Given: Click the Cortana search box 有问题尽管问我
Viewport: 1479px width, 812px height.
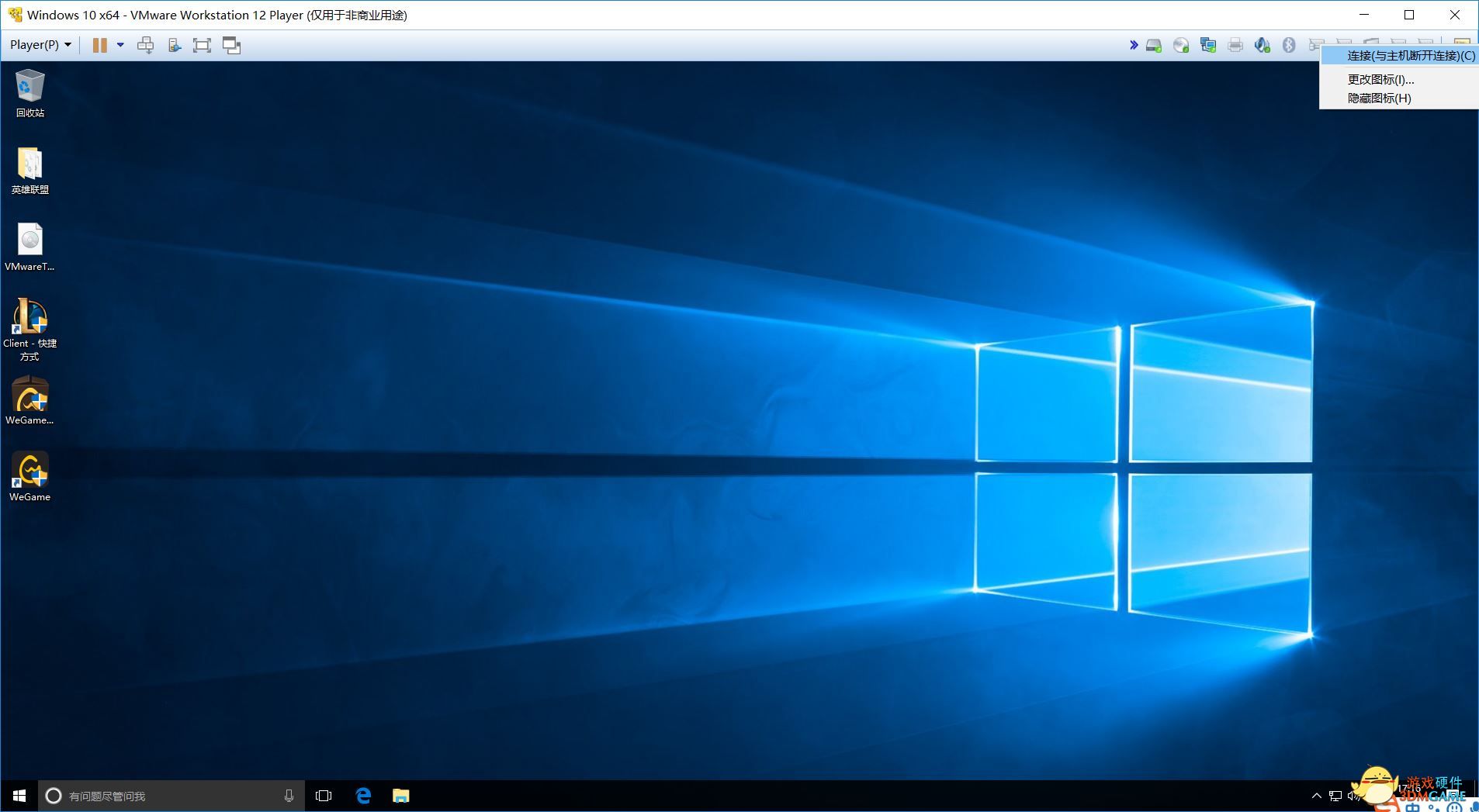Looking at the screenshot, I should [171, 796].
